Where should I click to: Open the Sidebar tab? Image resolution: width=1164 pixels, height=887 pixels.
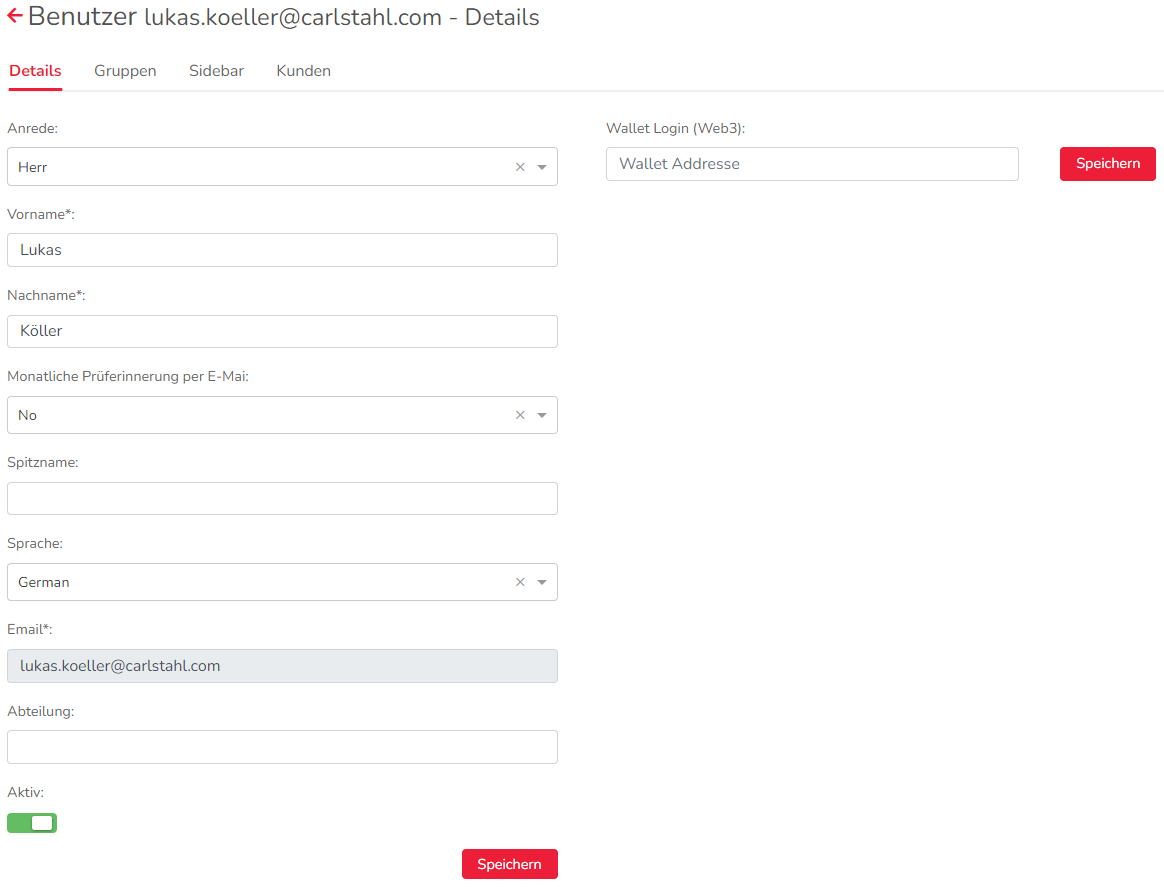coord(216,71)
